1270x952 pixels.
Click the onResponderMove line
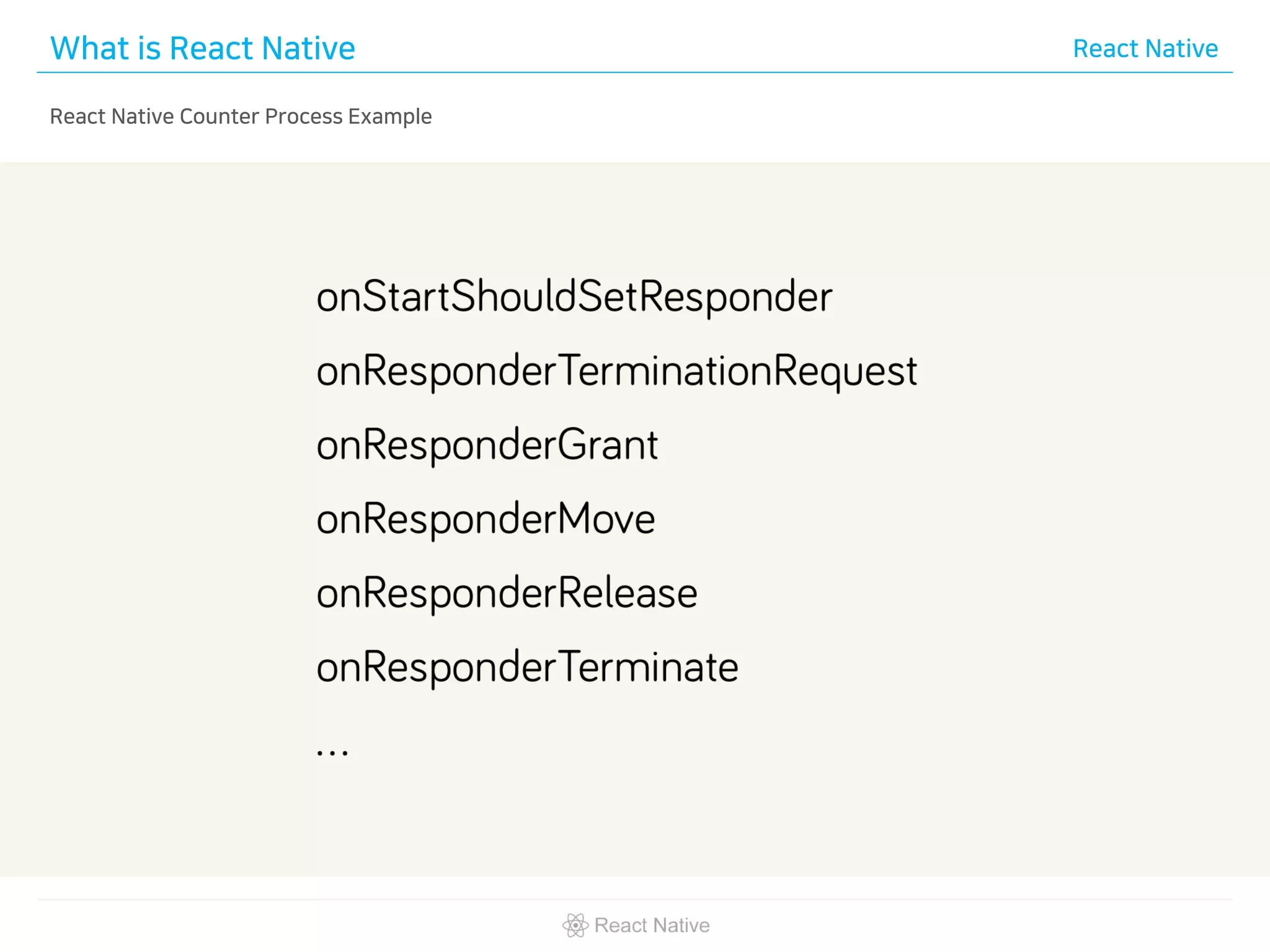[486, 519]
